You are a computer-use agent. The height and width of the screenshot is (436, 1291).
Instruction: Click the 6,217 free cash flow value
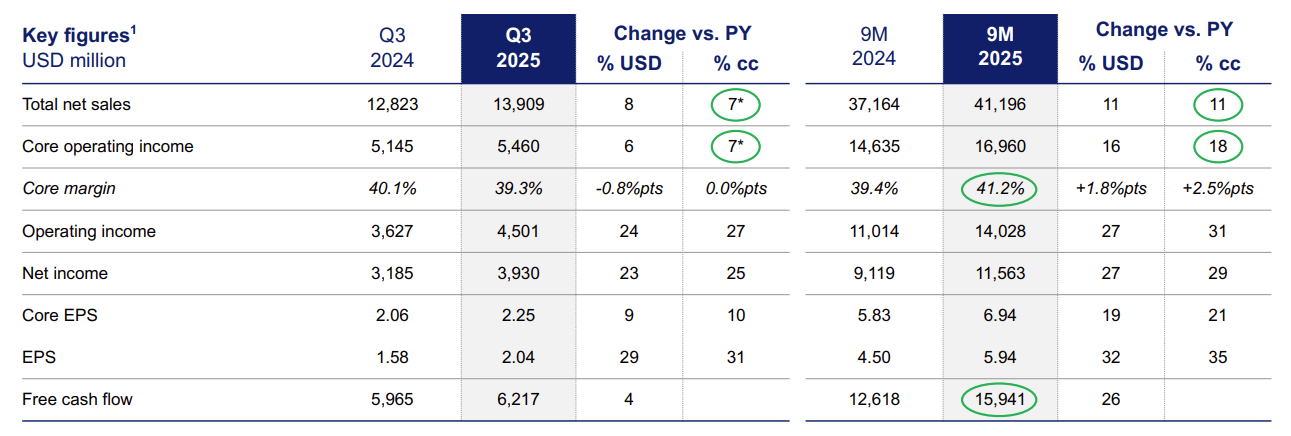pyautogui.click(x=517, y=400)
